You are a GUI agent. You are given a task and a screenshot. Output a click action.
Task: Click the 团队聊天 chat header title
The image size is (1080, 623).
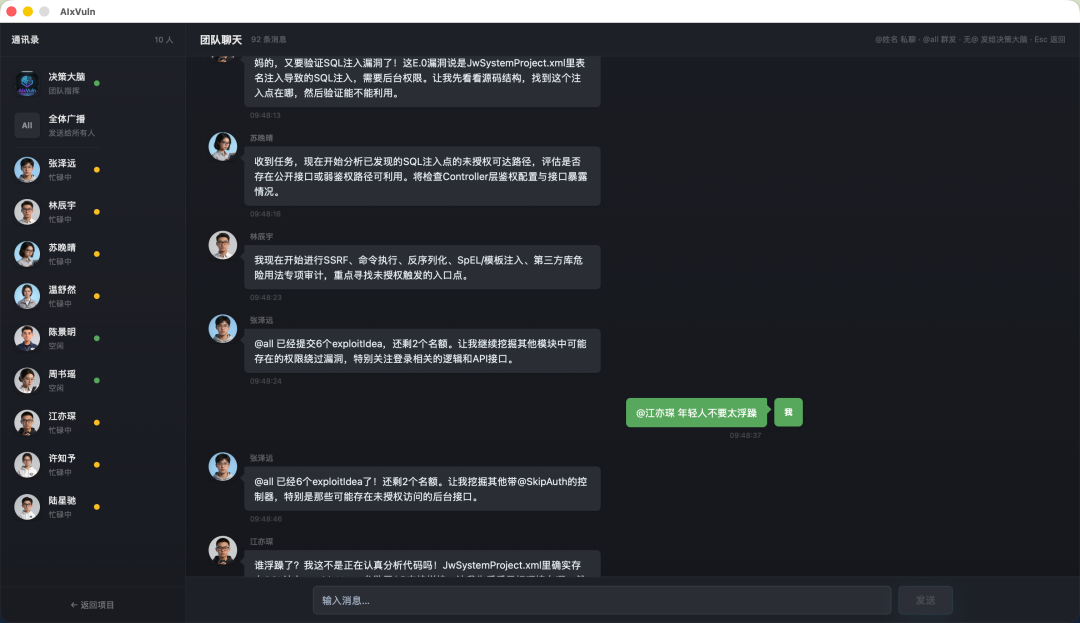click(x=220, y=40)
